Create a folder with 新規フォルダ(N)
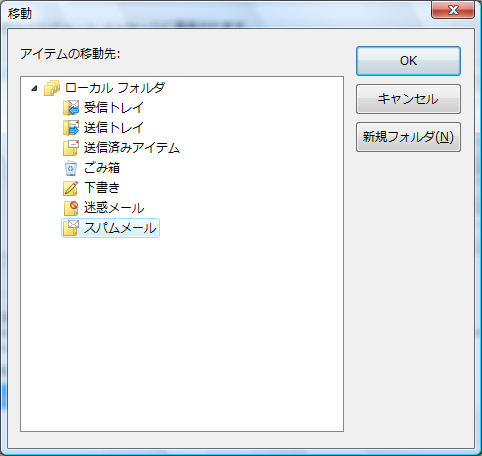The width and height of the screenshot is (482, 456). (408, 137)
